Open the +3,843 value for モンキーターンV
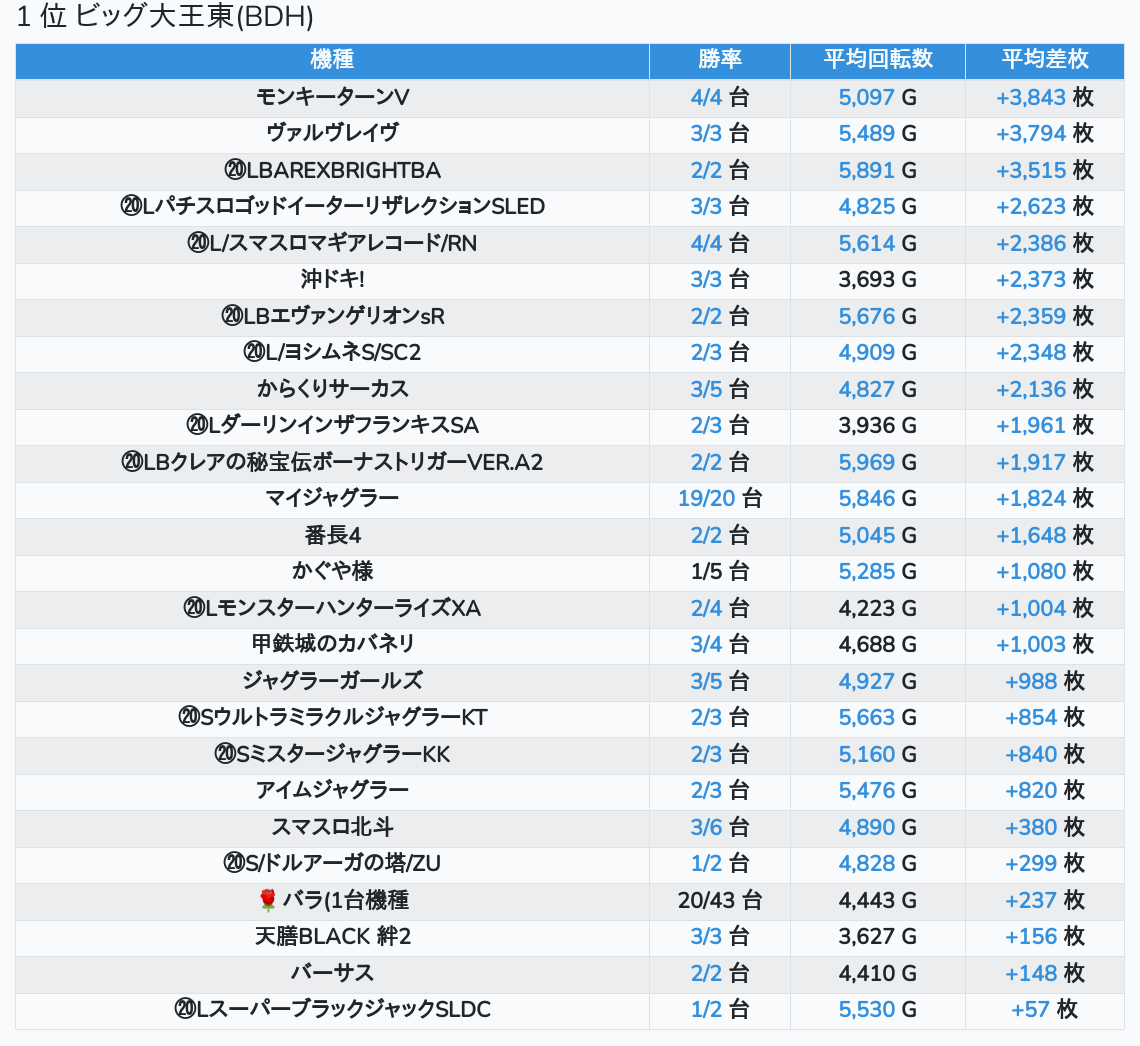Image resolution: width=1140 pixels, height=1046 pixels. (x=1031, y=97)
